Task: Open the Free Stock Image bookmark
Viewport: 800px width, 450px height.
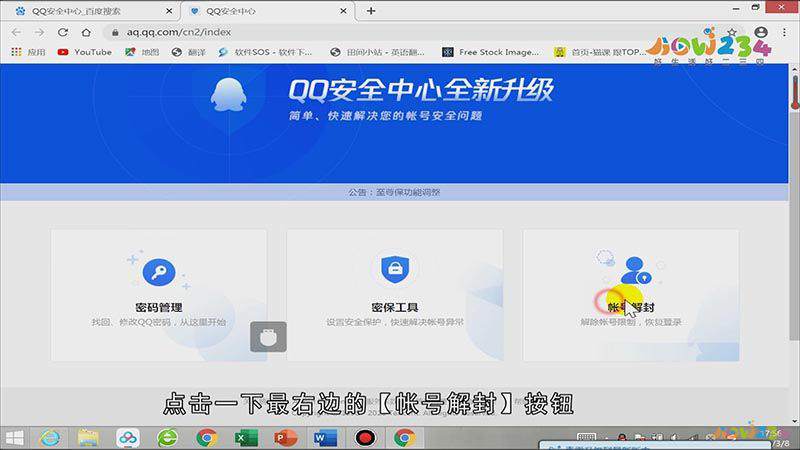Action: click(491, 52)
